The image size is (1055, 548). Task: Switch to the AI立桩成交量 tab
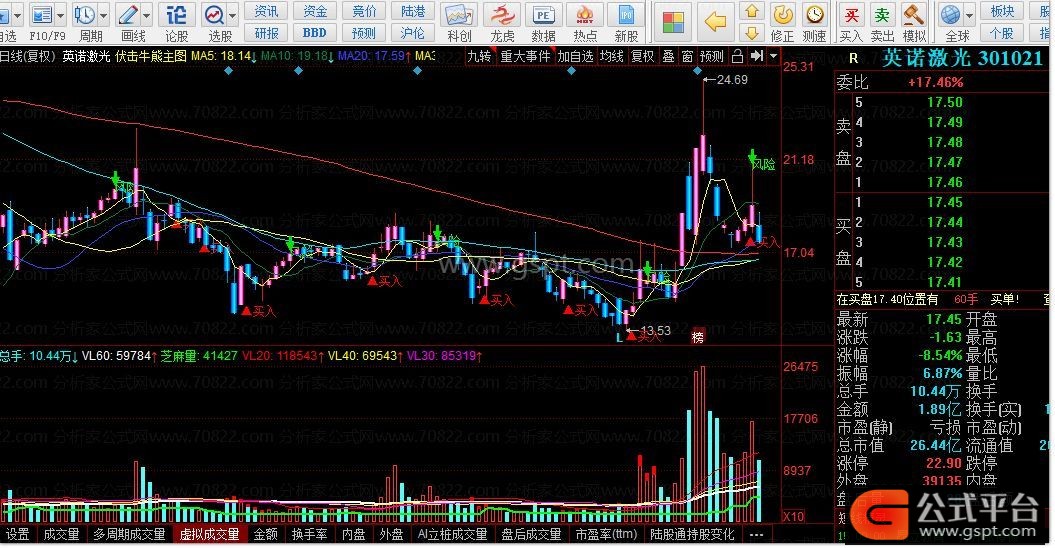coord(452,535)
